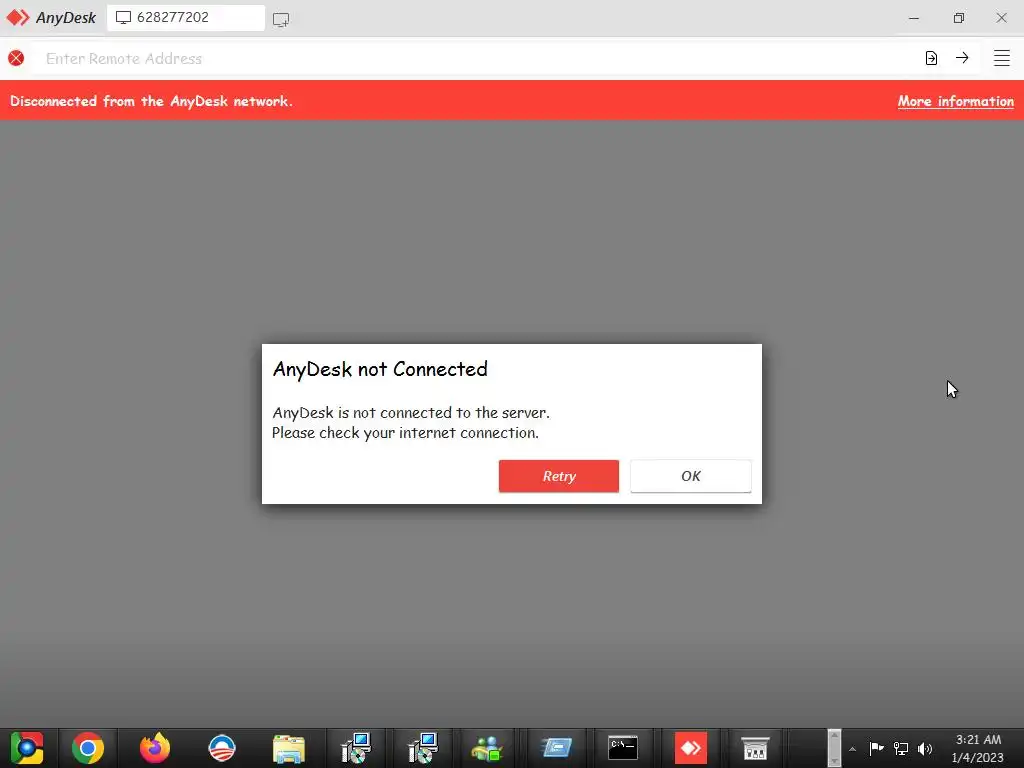
Task: Click the Action Center flag tray icon
Action: tap(876, 748)
